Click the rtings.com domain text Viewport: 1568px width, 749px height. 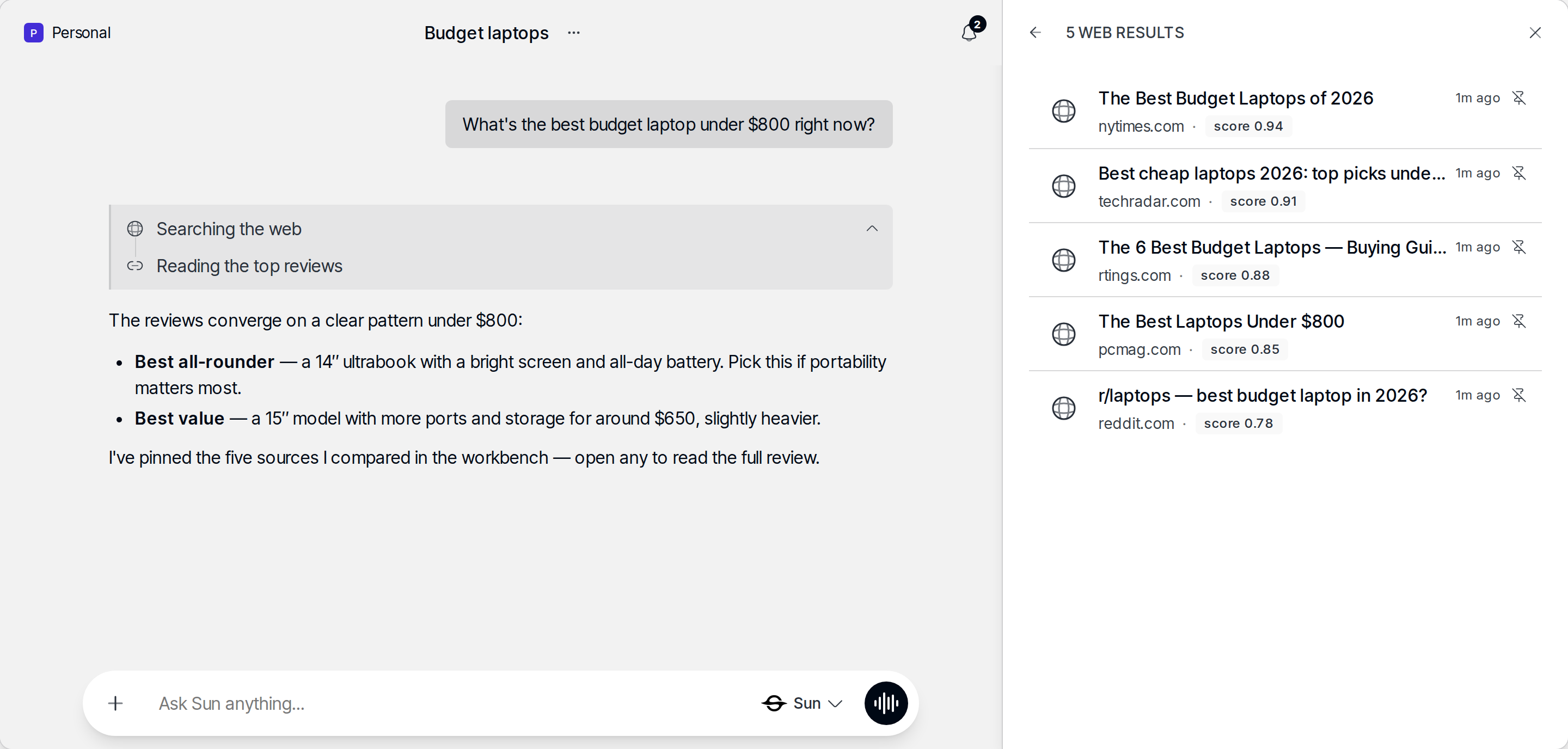click(1134, 275)
